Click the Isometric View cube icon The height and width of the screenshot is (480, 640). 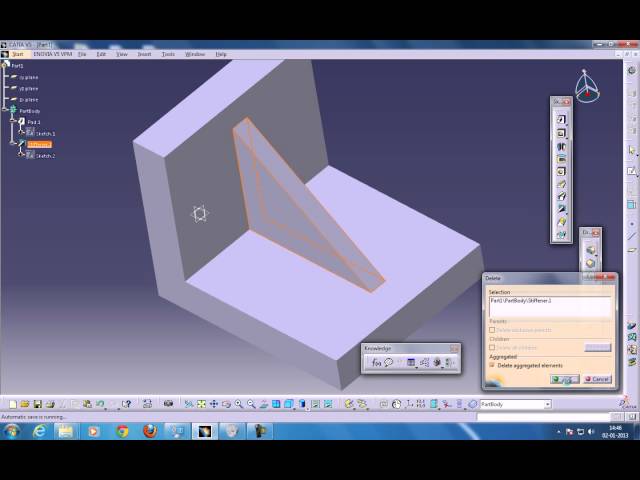[x=289, y=404]
